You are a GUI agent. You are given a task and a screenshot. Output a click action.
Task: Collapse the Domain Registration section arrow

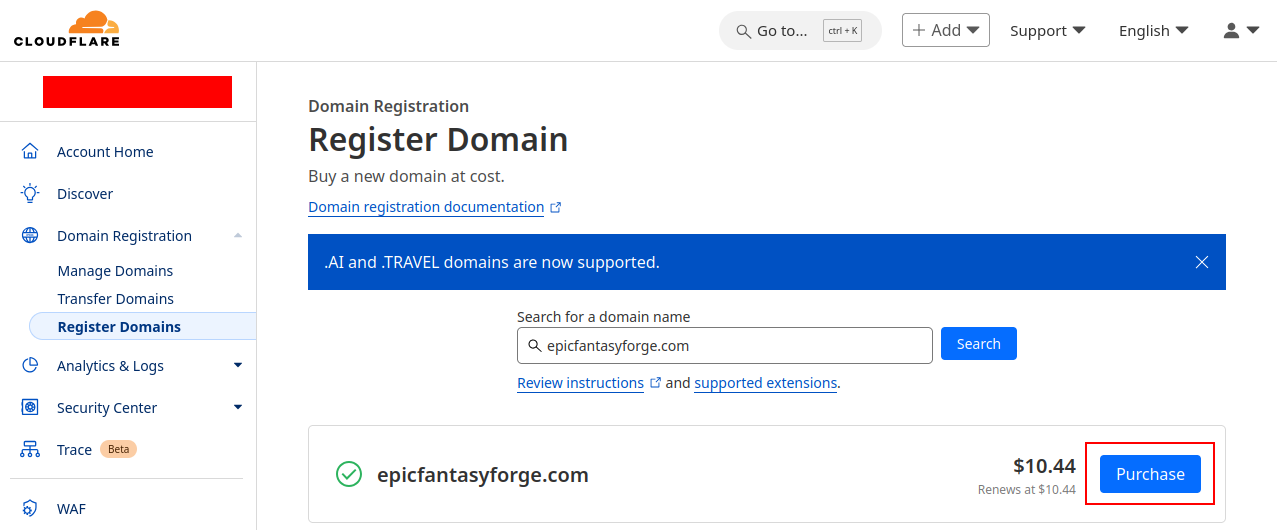click(238, 236)
